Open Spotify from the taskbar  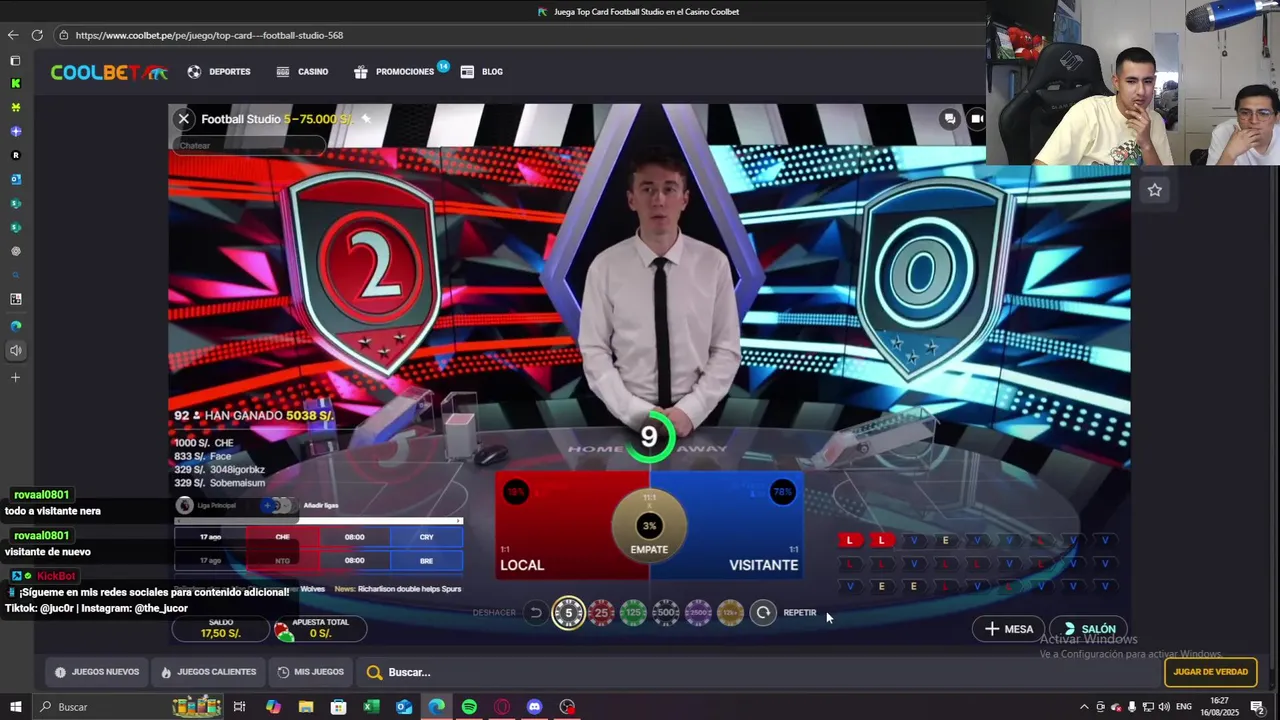click(x=469, y=707)
